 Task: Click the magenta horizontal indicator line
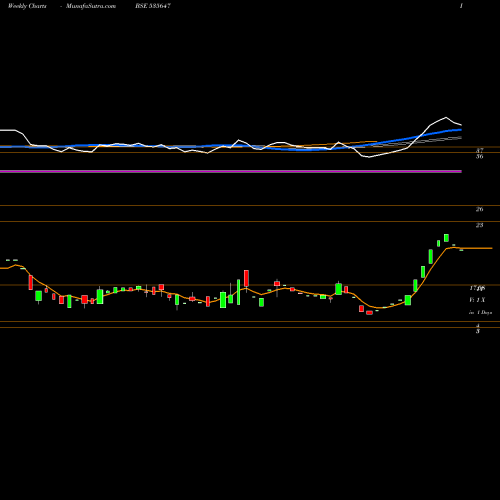coord(231,171)
